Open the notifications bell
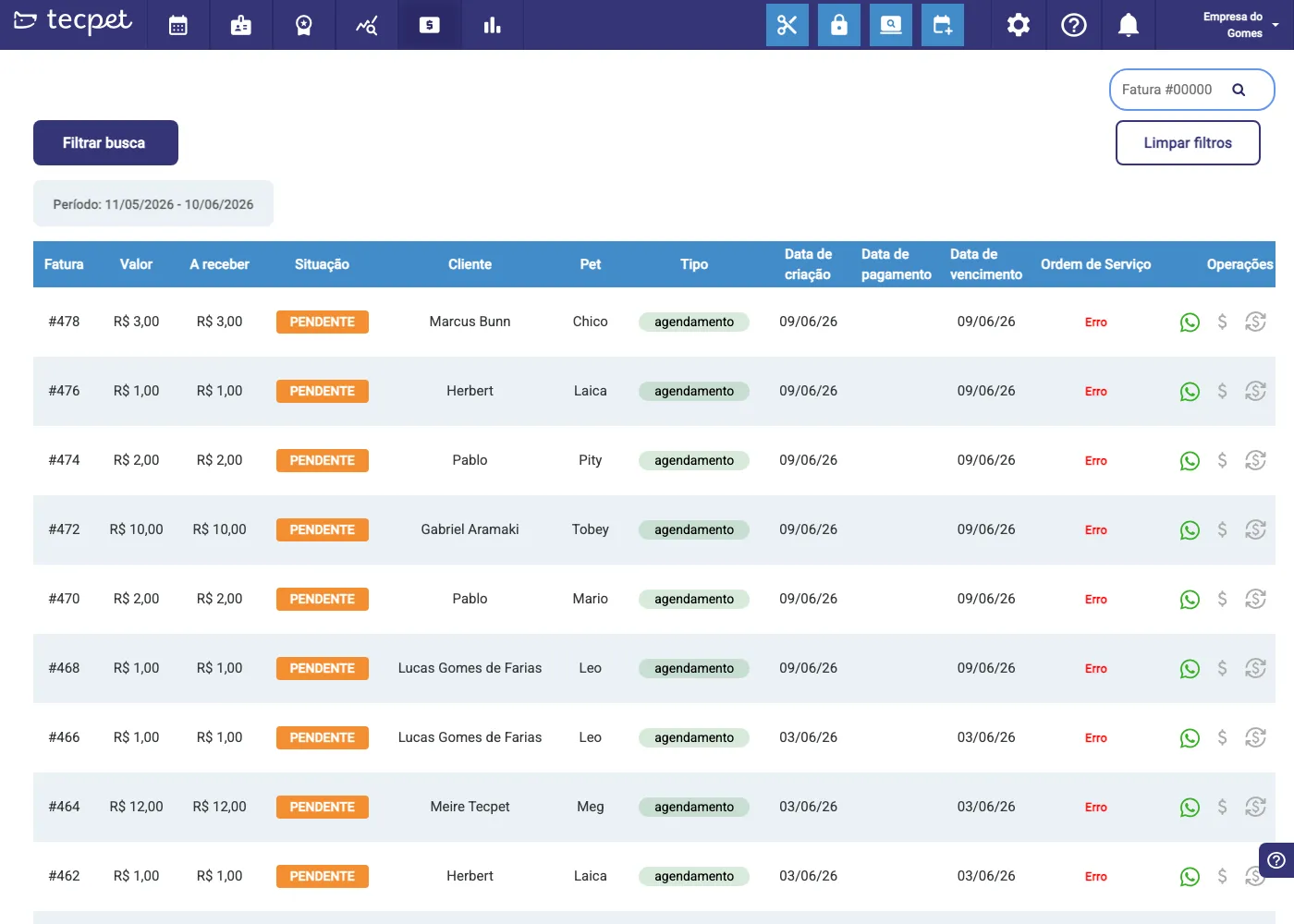Viewport: 1294px width, 924px height. pos(1129,25)
